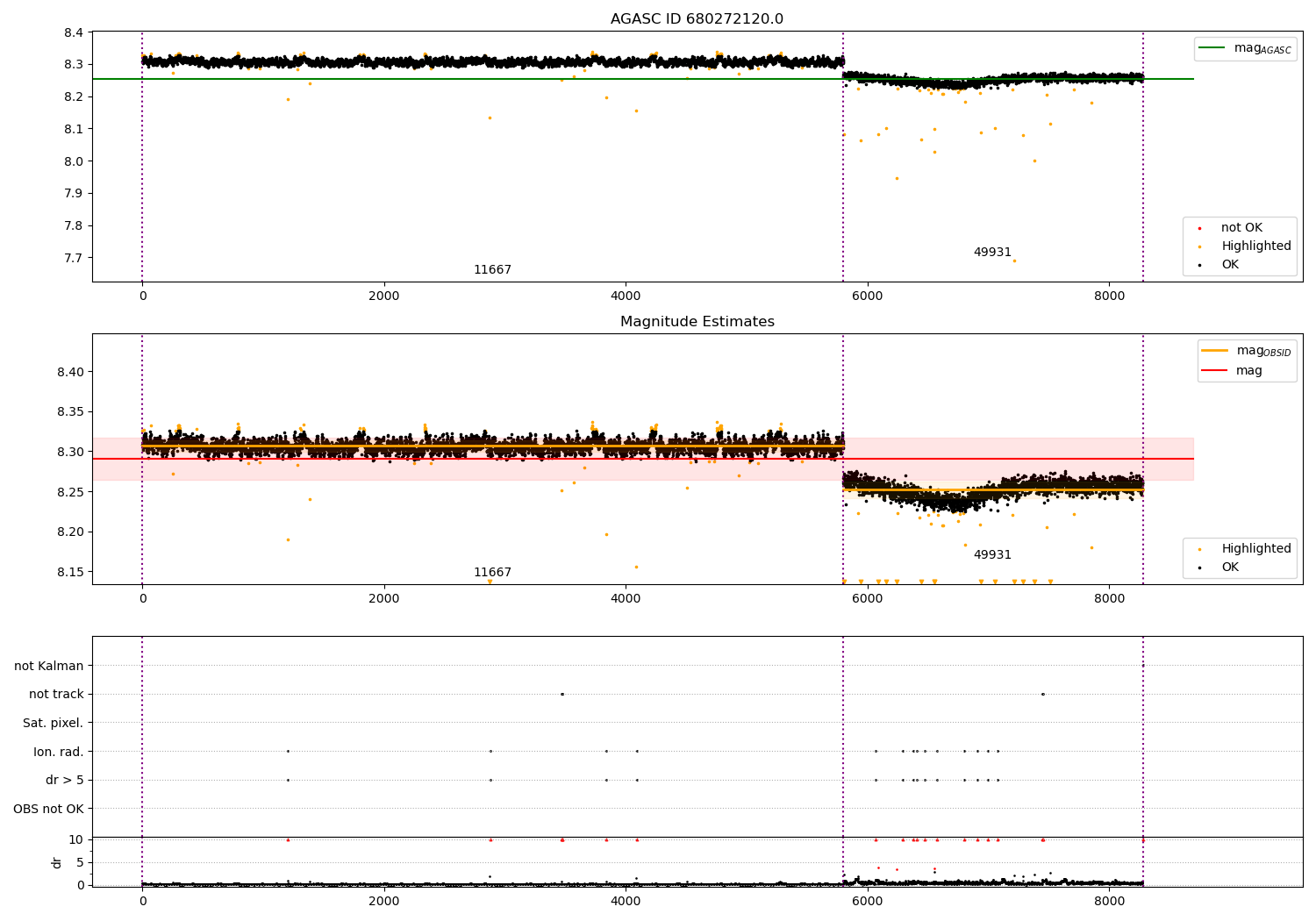Click the 8.15 y-axis tick label
Viewport: 1316px width, 921px height.
[x=70, y=572]
